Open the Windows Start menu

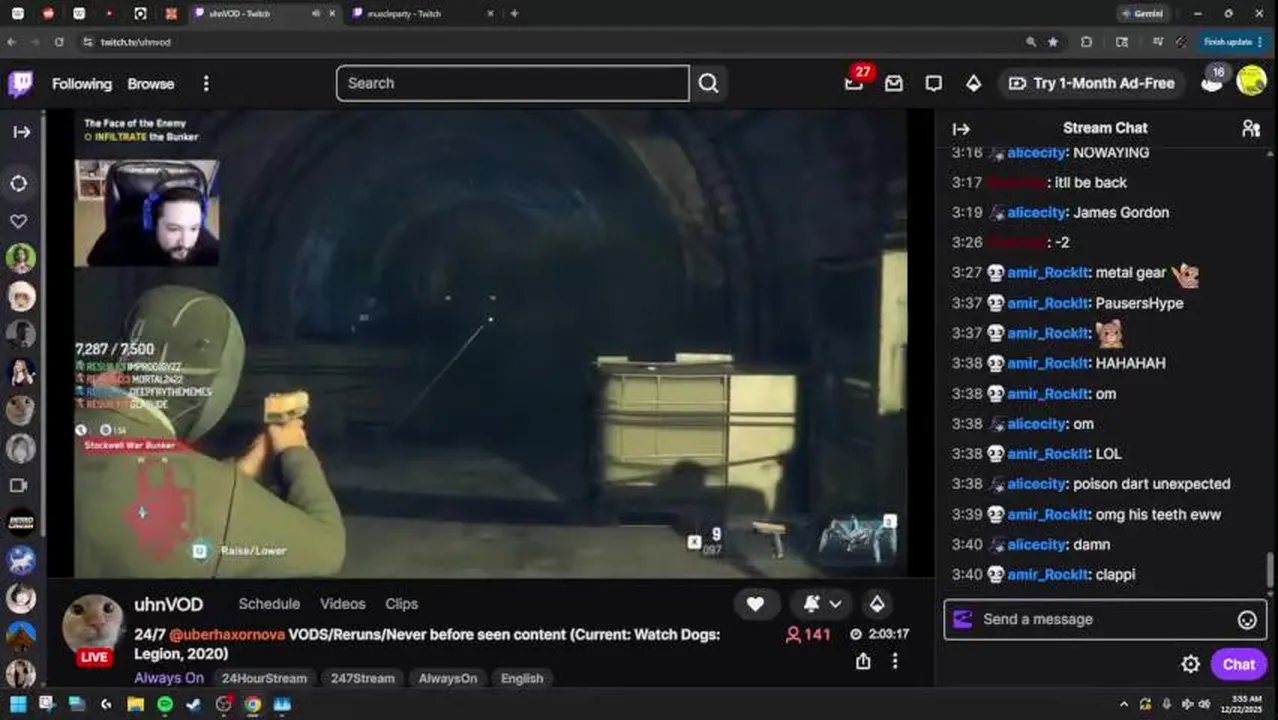coord(17,704)
